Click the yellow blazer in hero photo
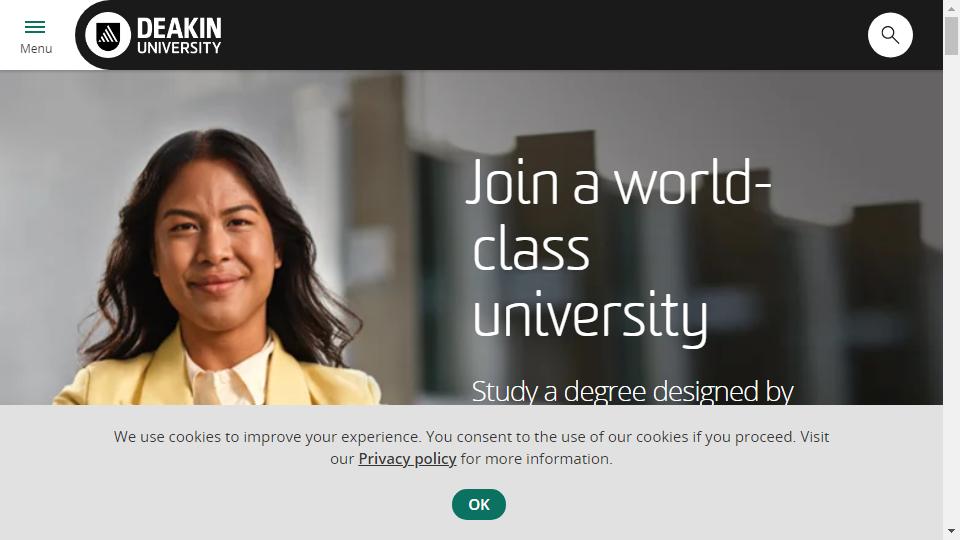The image size is (960, 540). 122,380
